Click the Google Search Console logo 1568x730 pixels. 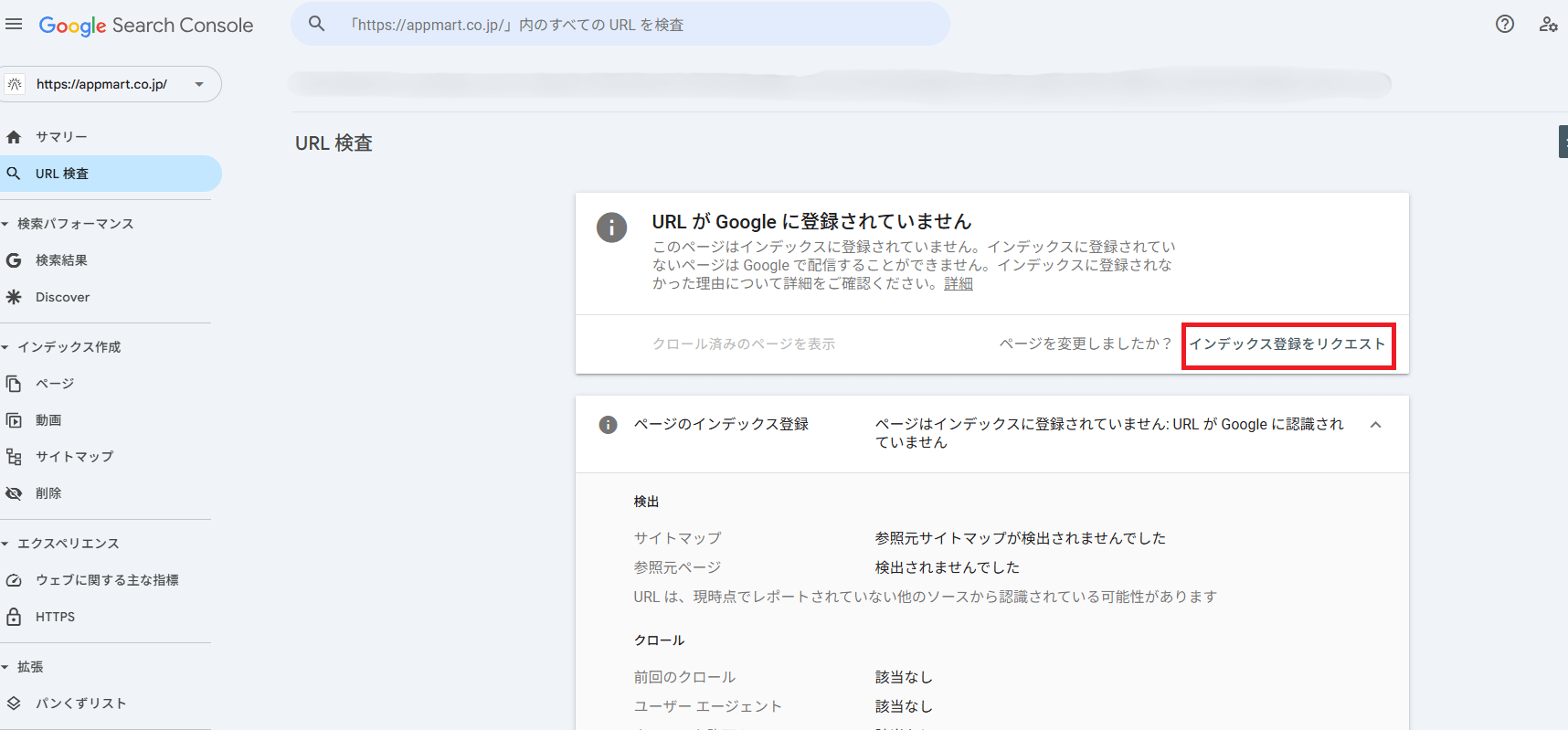pyautogui.click(x=146, y=26)
